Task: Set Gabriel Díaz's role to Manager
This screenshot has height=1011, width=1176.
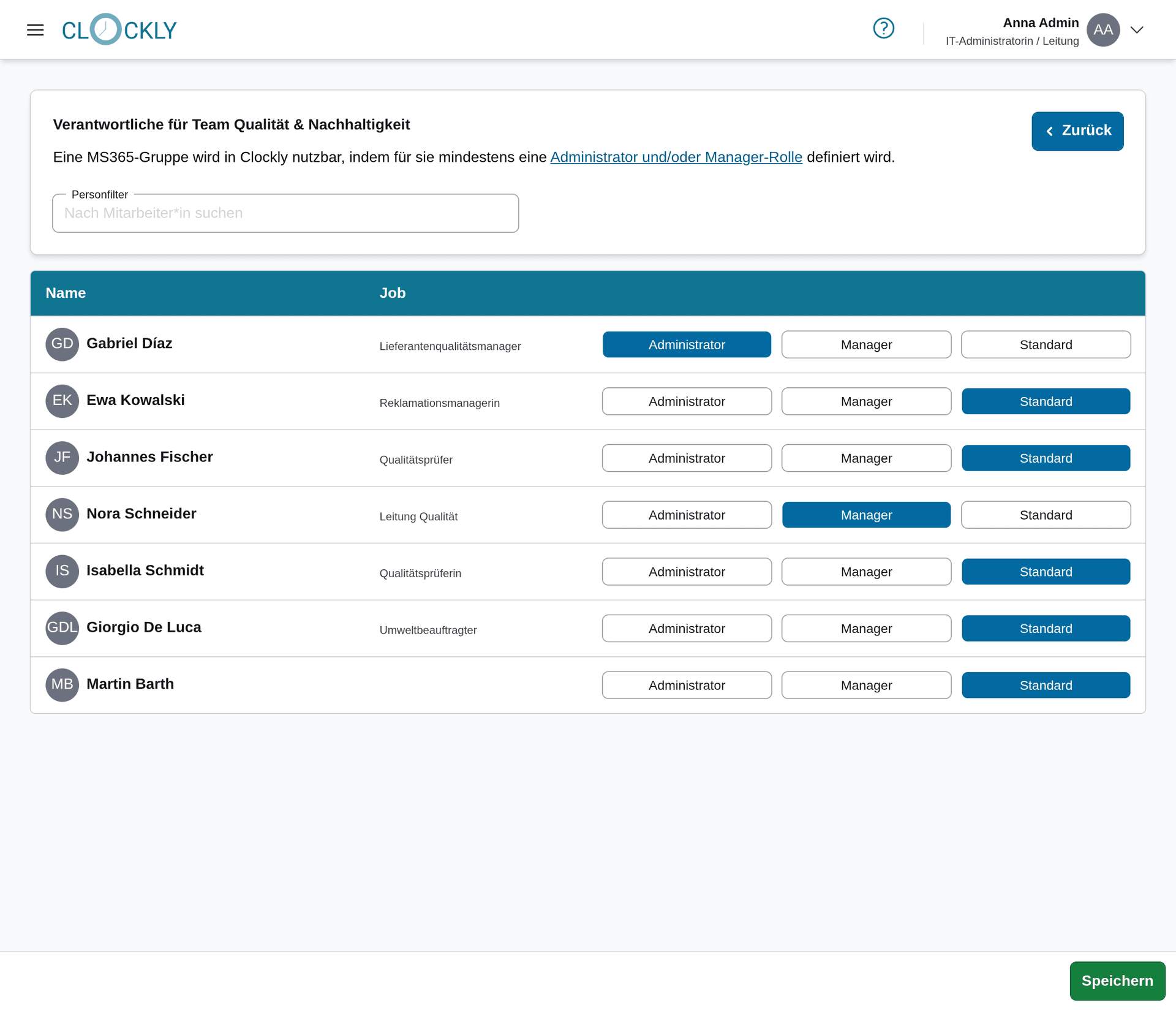Action: 866,344
